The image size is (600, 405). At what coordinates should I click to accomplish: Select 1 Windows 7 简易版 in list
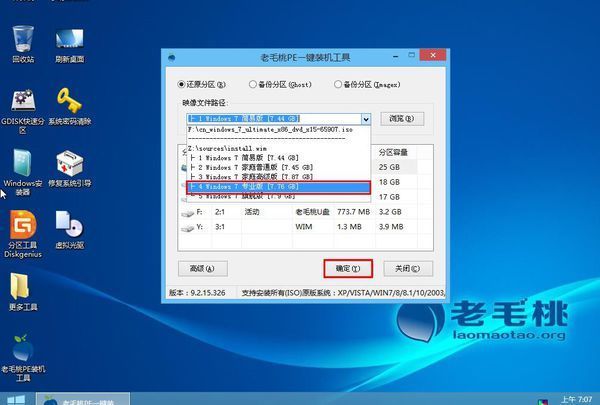coord(279,158)
